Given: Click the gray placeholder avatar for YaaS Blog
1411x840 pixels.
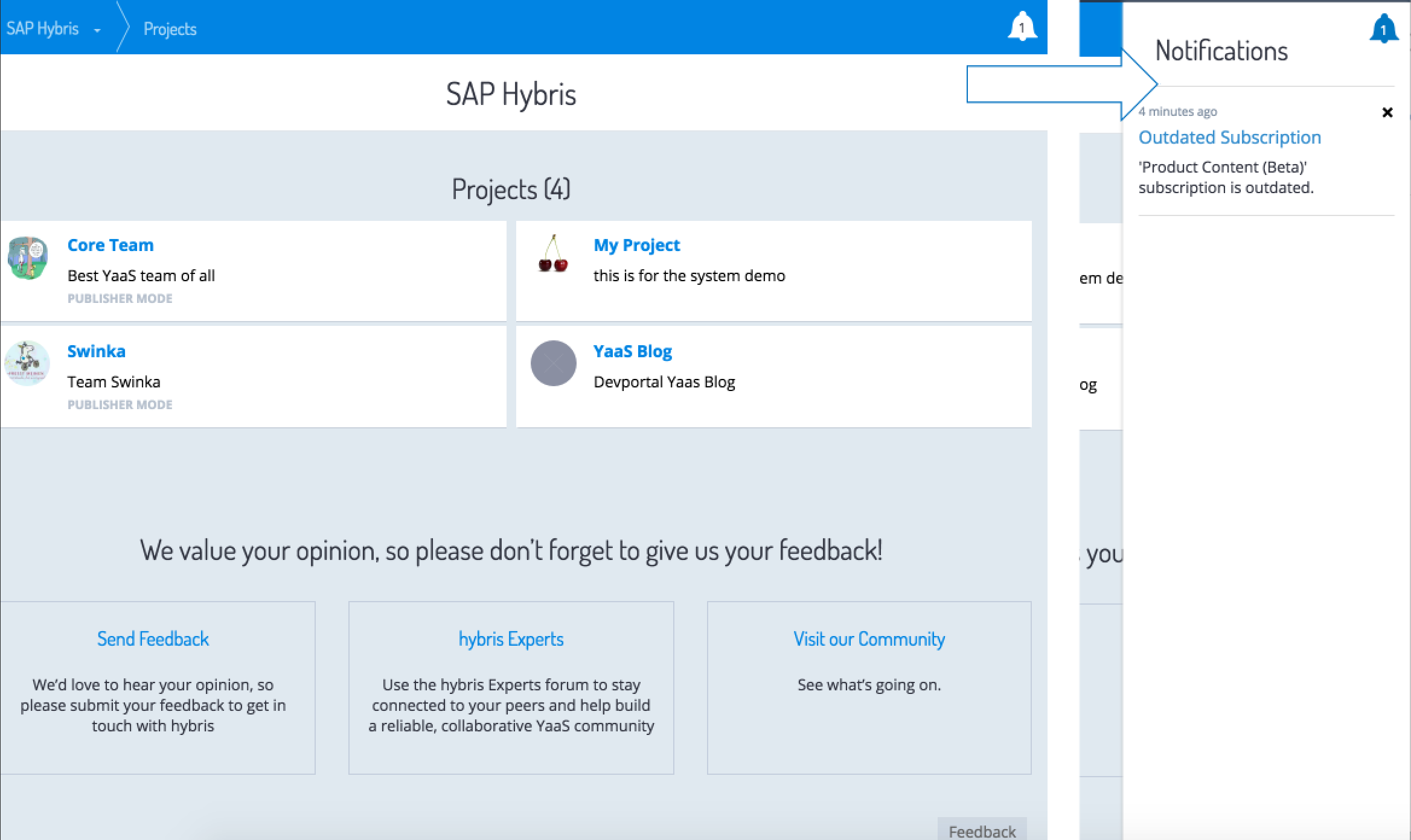Looking at the screenshot, I should tap(553, 363).
